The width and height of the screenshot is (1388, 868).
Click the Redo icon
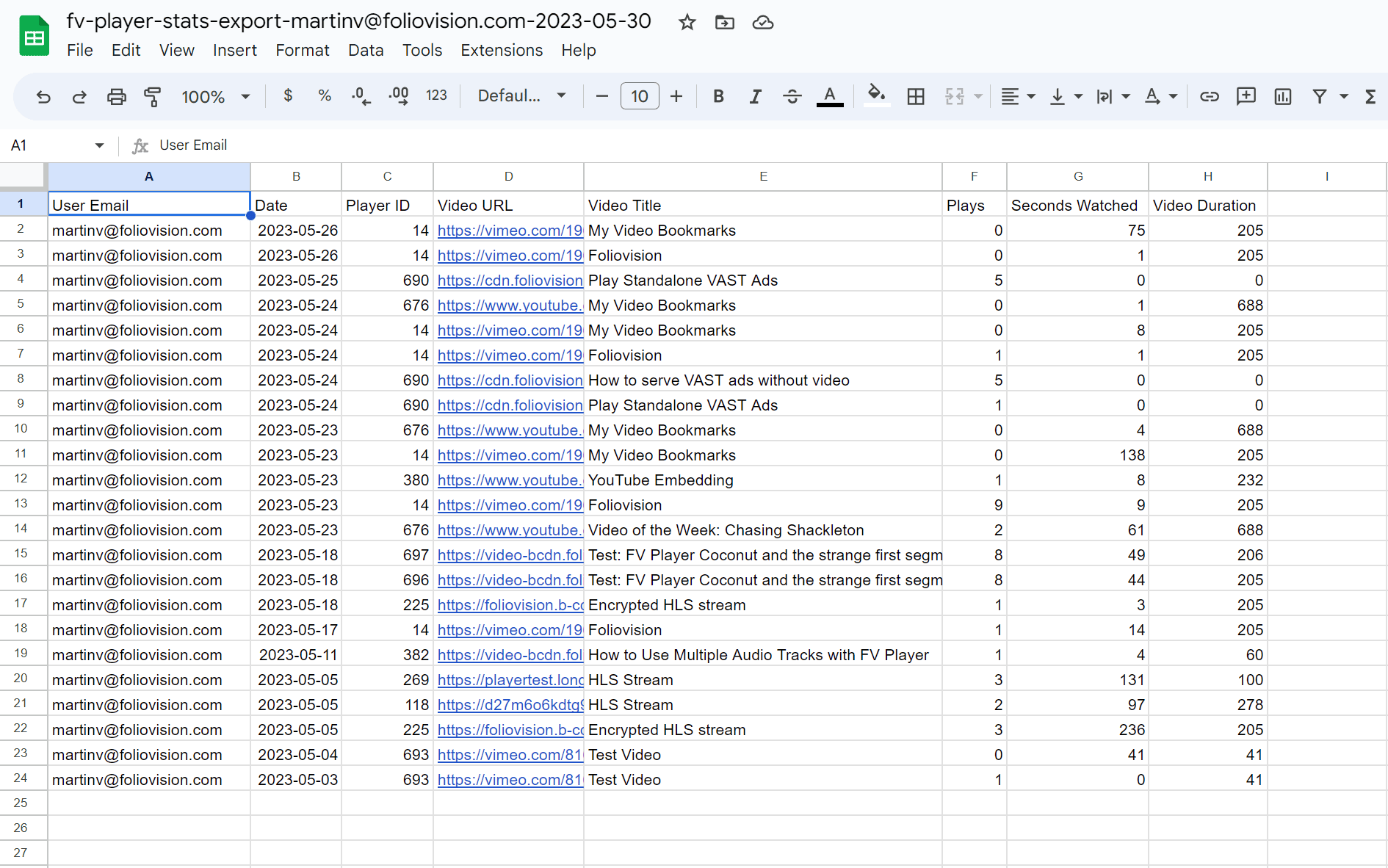[x=79, y=96]
